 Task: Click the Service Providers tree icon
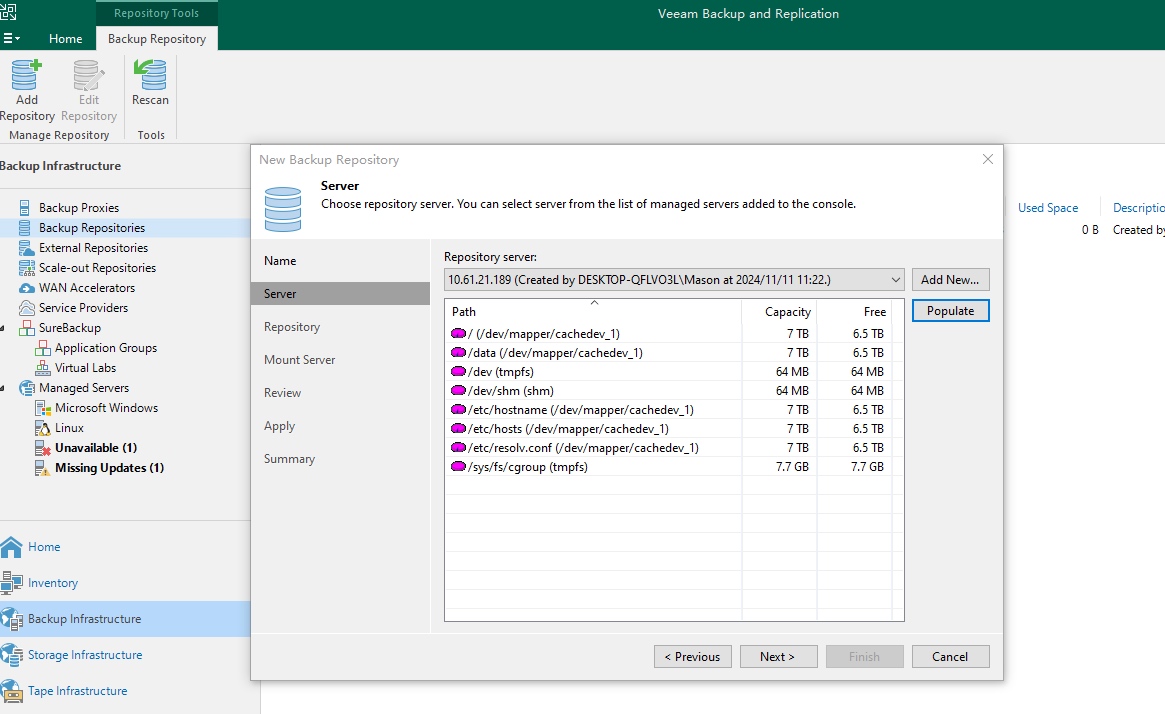[27, 308]
